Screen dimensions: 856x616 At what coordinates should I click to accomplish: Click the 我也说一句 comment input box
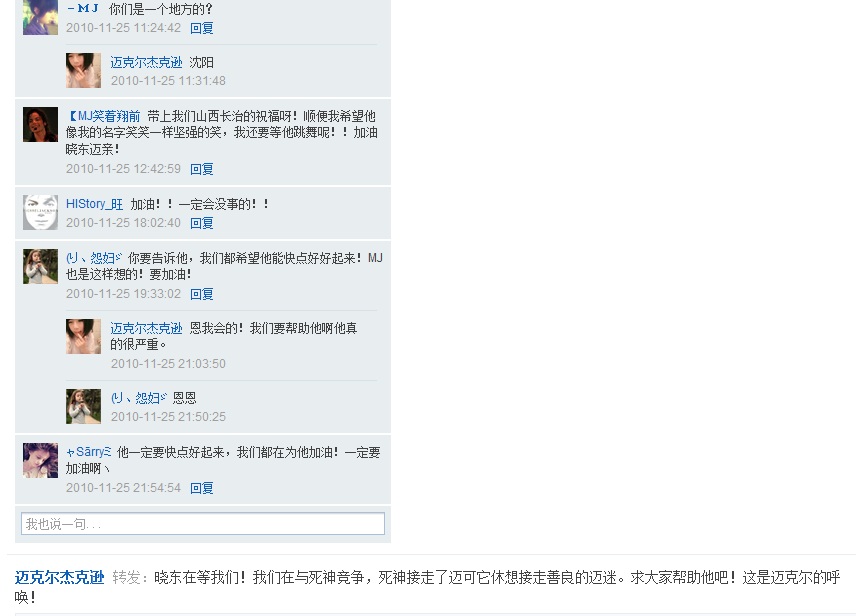[203, 524]
